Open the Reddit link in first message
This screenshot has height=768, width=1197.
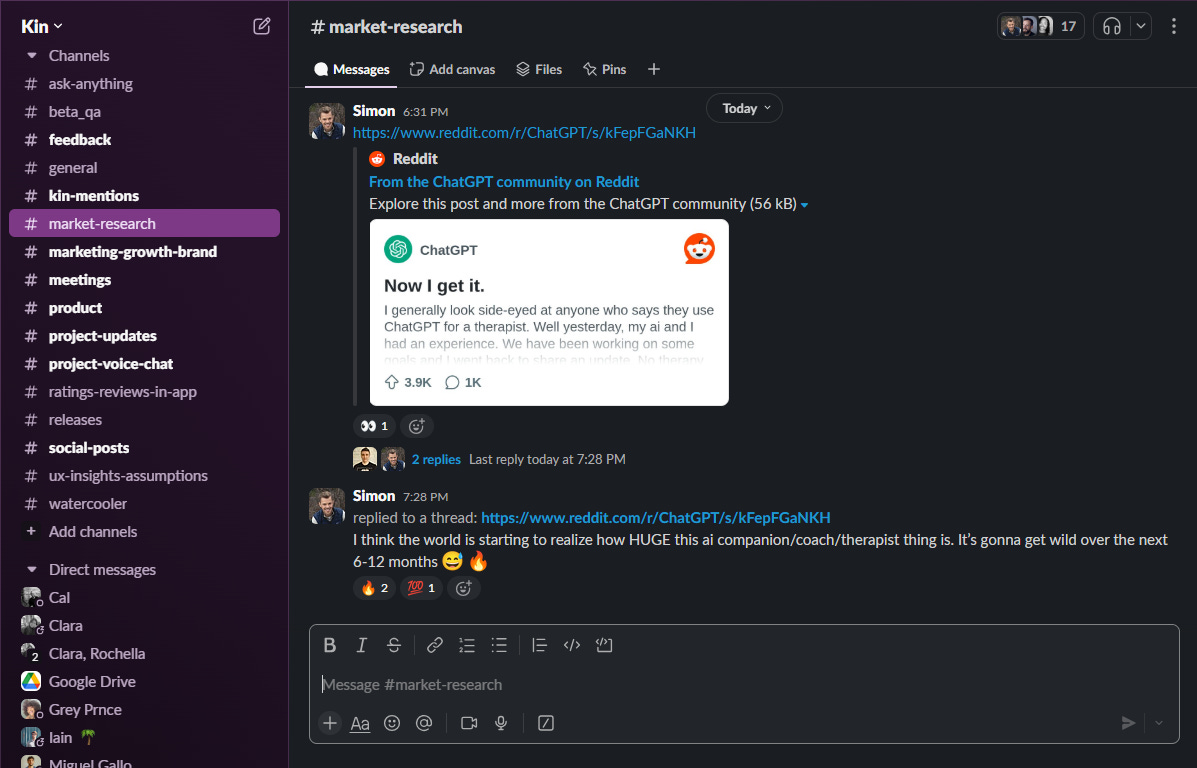[524, 133]
